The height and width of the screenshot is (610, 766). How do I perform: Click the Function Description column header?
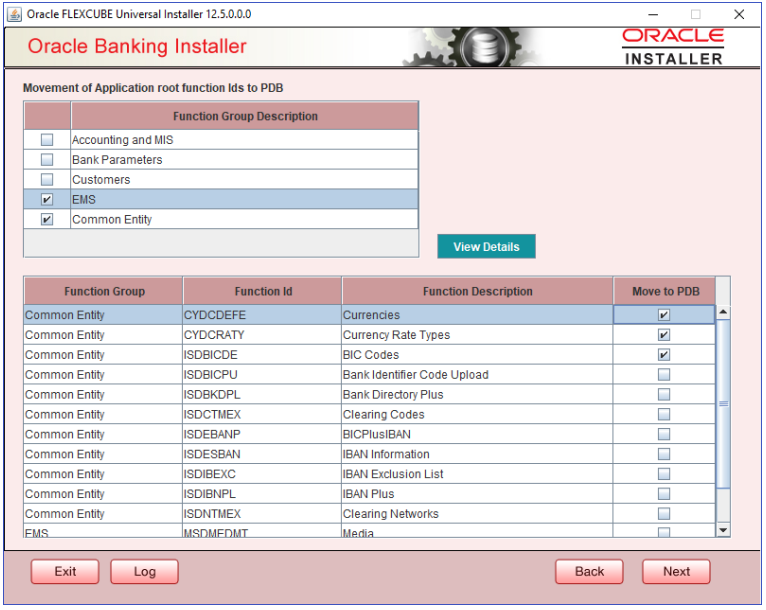(x=477, y=292)
